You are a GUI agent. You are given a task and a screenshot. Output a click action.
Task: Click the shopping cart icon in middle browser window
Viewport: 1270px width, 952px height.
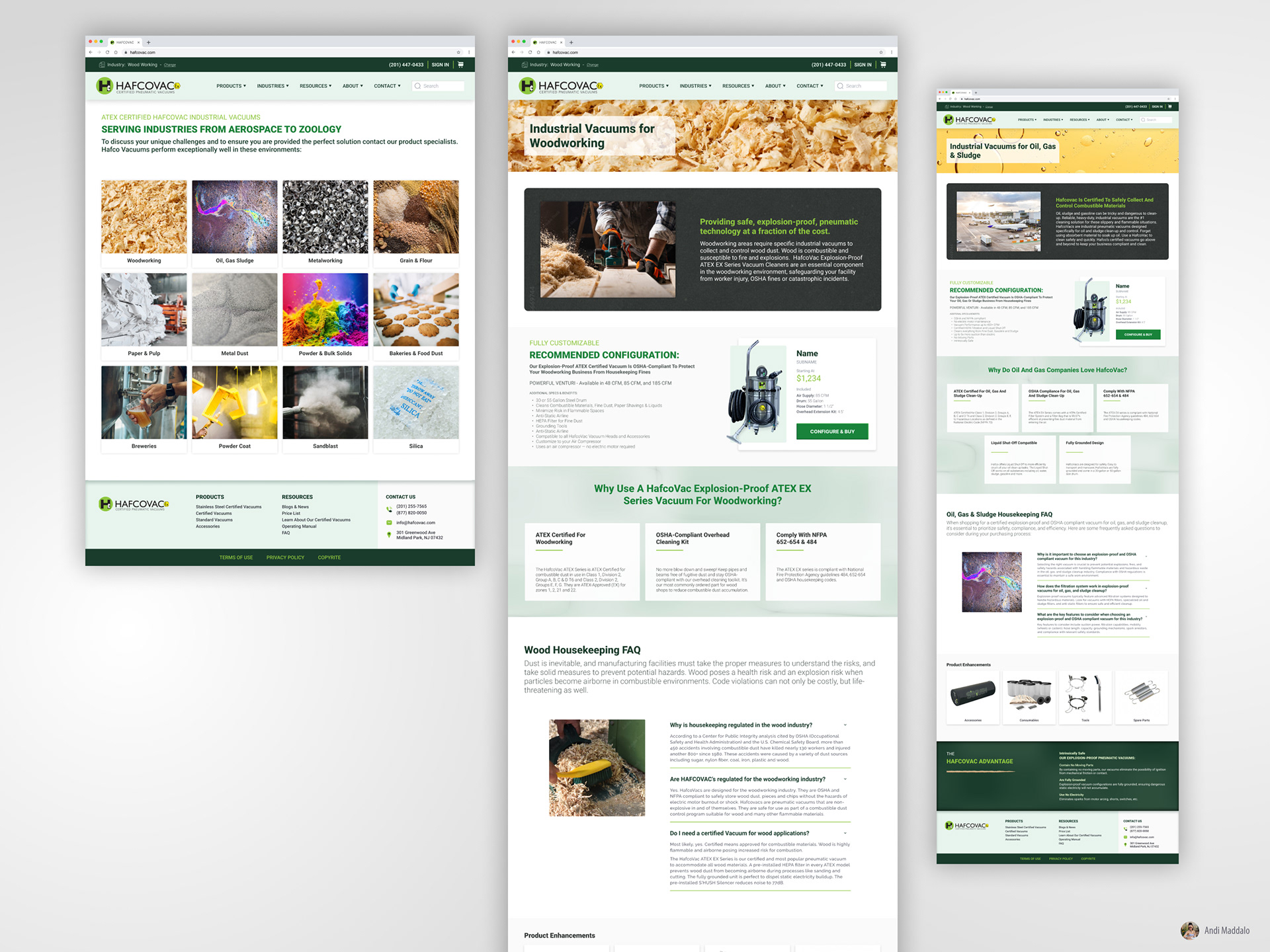(883, 65)
